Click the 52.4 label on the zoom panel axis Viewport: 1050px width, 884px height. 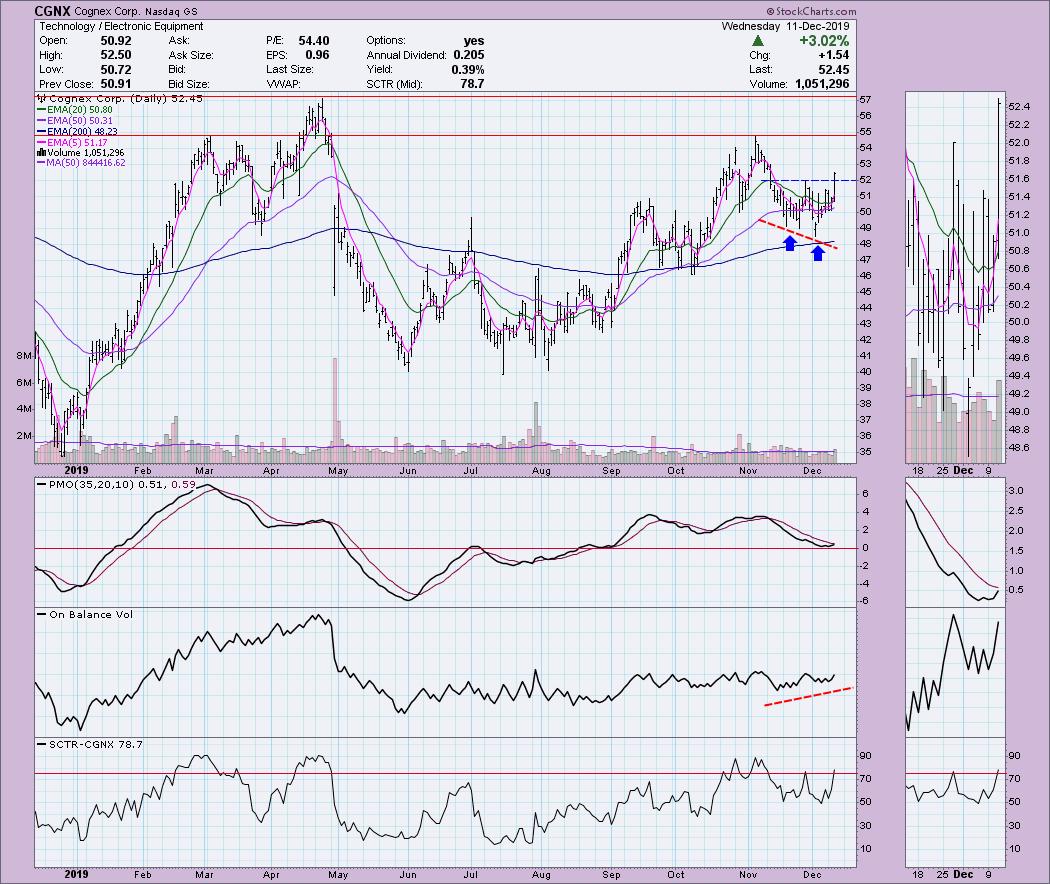[x=1019, y=106]
